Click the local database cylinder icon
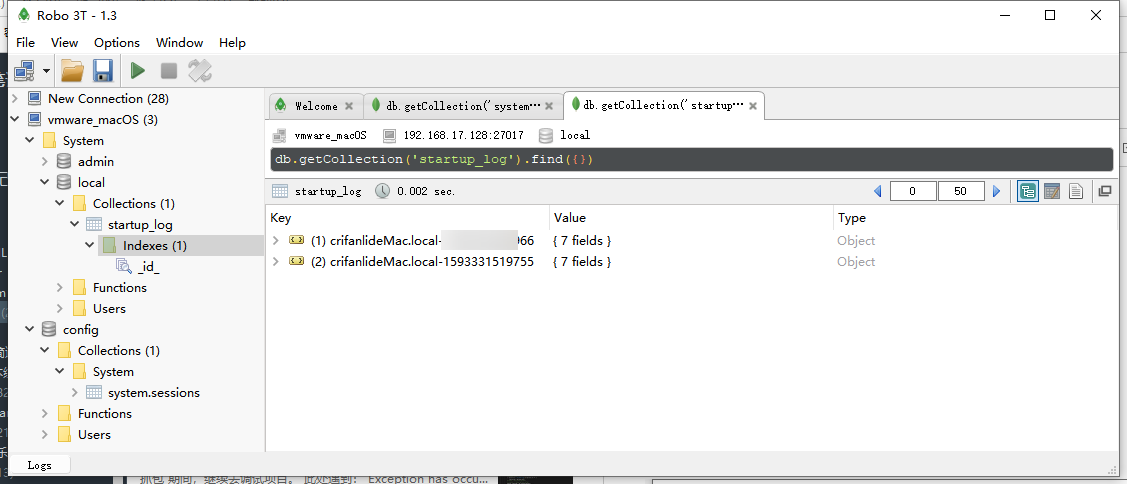Viewport: 1127px width, 484px height. coord(64,182)
